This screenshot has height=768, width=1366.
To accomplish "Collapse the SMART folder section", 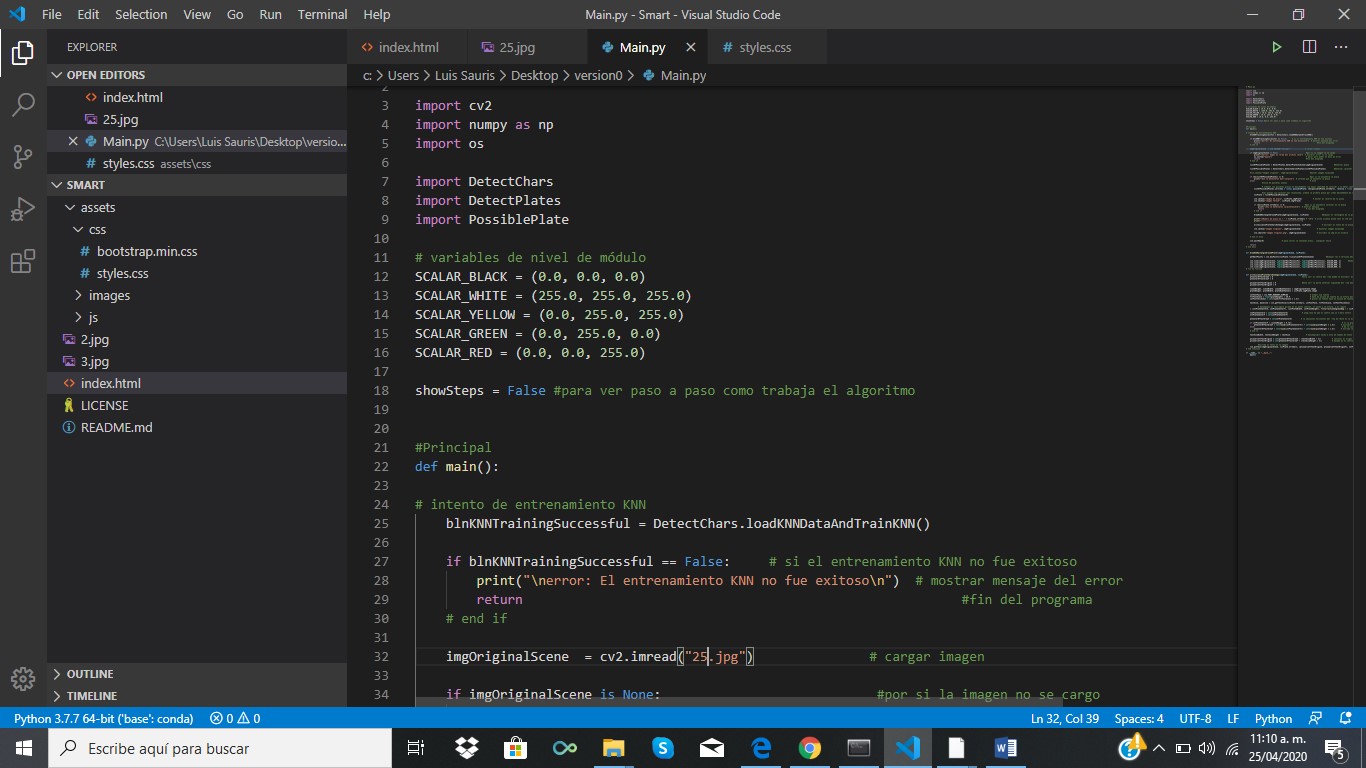I will 197,185.
